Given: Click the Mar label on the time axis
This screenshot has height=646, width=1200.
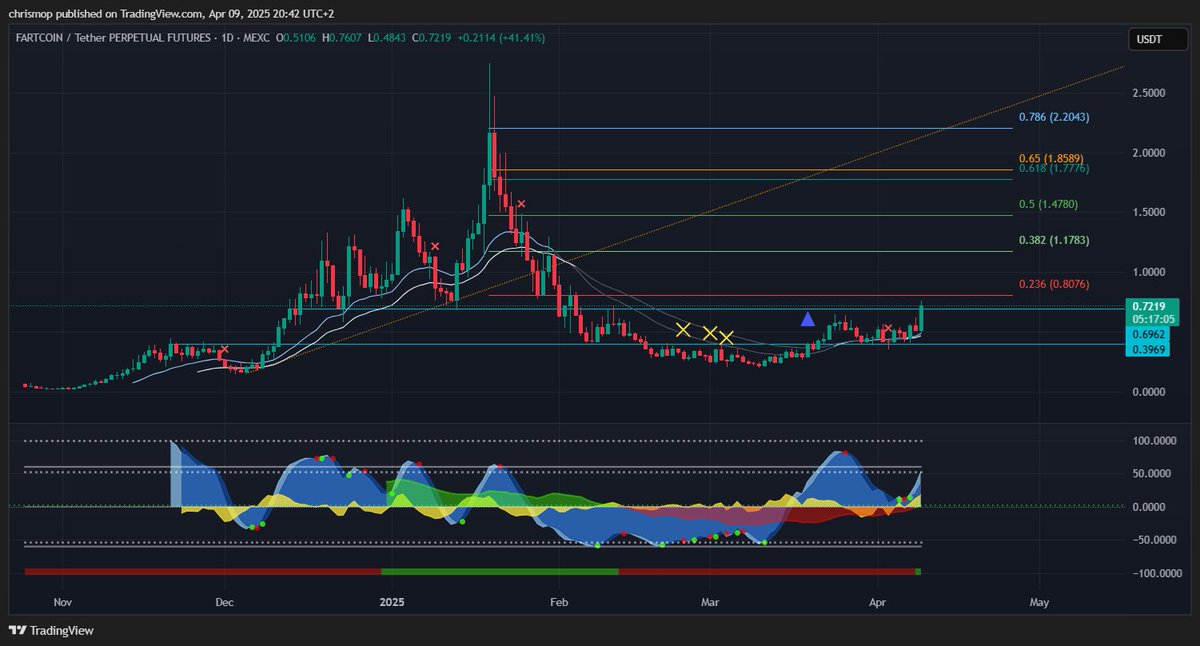Looking at the screenshot, I should (710, 603).
